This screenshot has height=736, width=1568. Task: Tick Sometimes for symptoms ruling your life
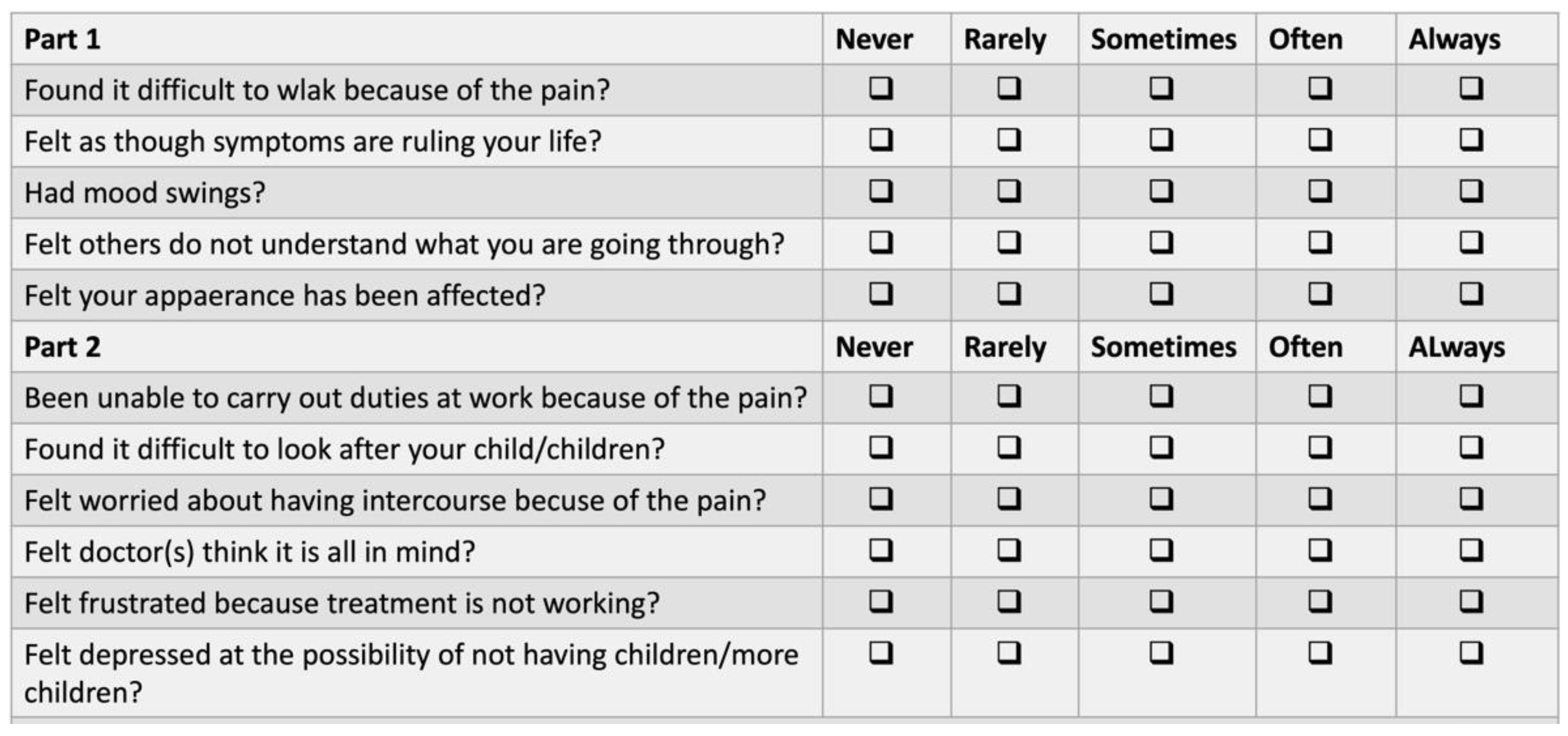click(x=1161, y=141)
